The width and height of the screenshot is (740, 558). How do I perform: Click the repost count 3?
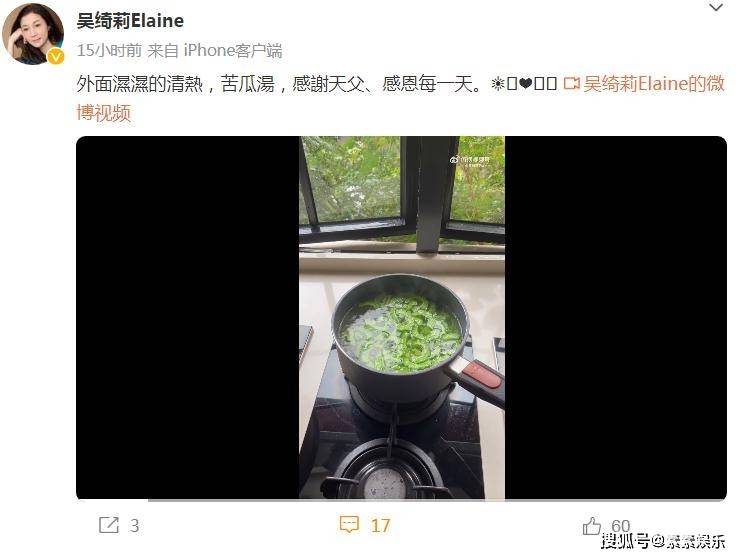(x=135, y=526)
